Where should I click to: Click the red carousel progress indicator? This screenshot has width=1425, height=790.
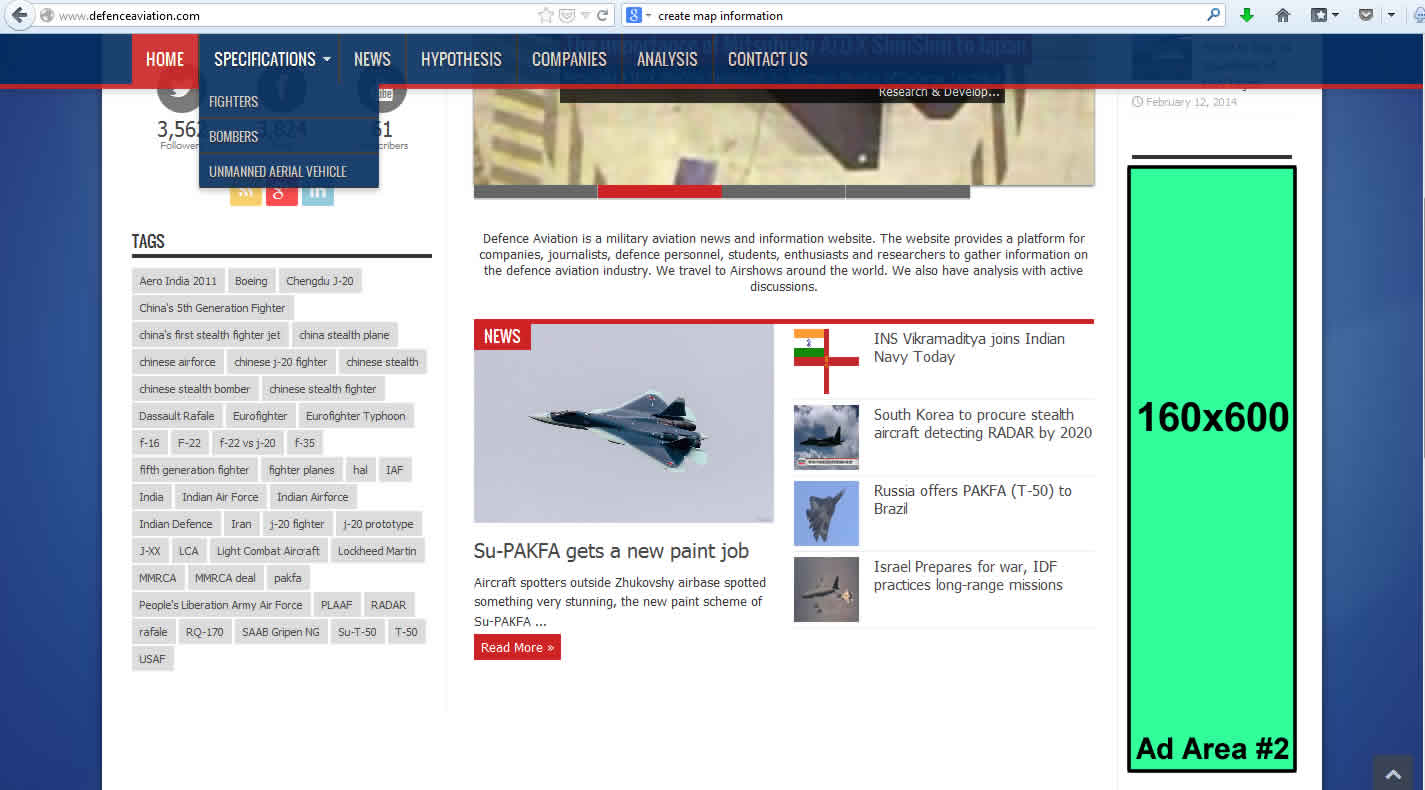(x=660, y=191)
